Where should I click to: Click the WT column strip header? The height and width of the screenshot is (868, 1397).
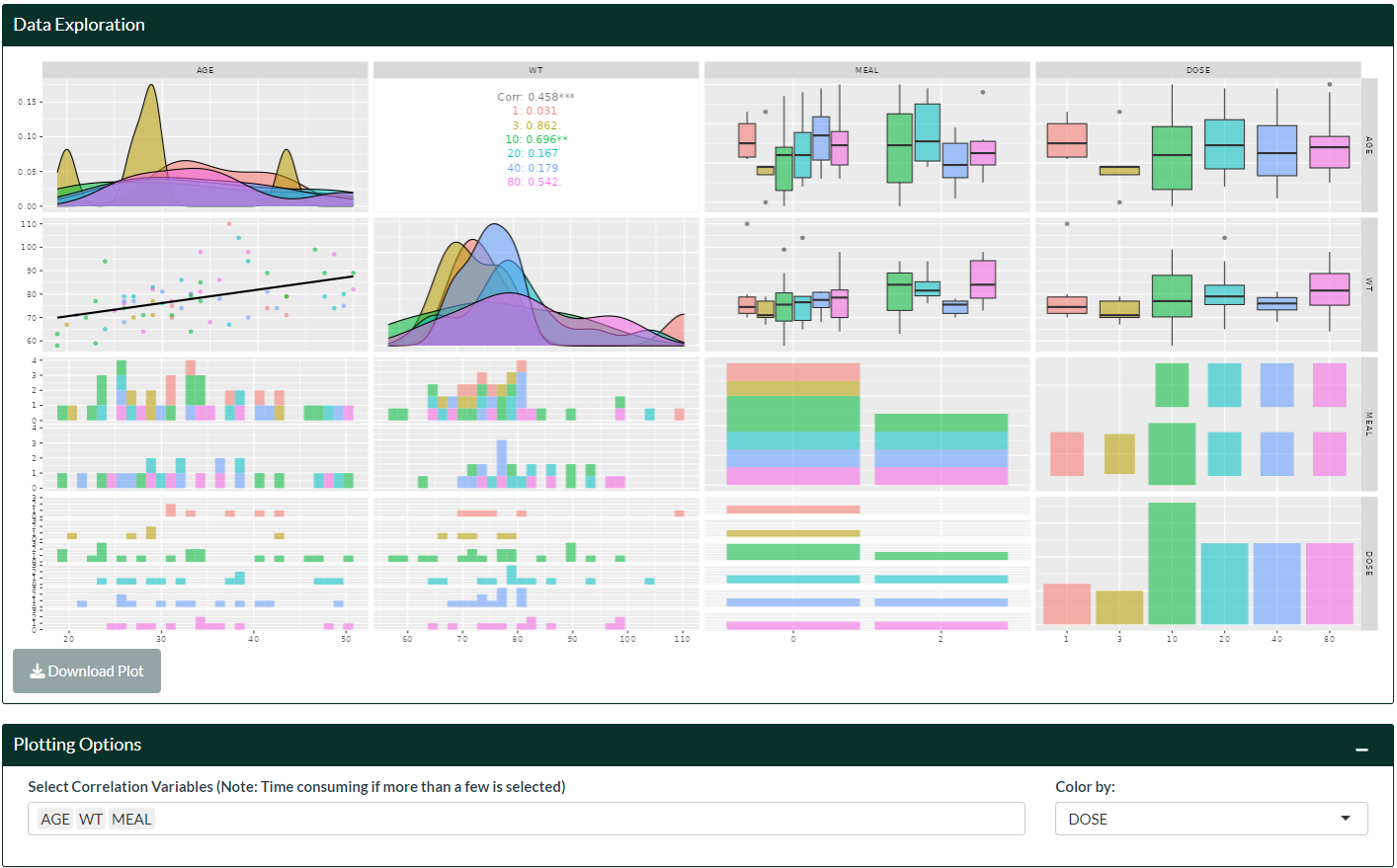(535, 70)
